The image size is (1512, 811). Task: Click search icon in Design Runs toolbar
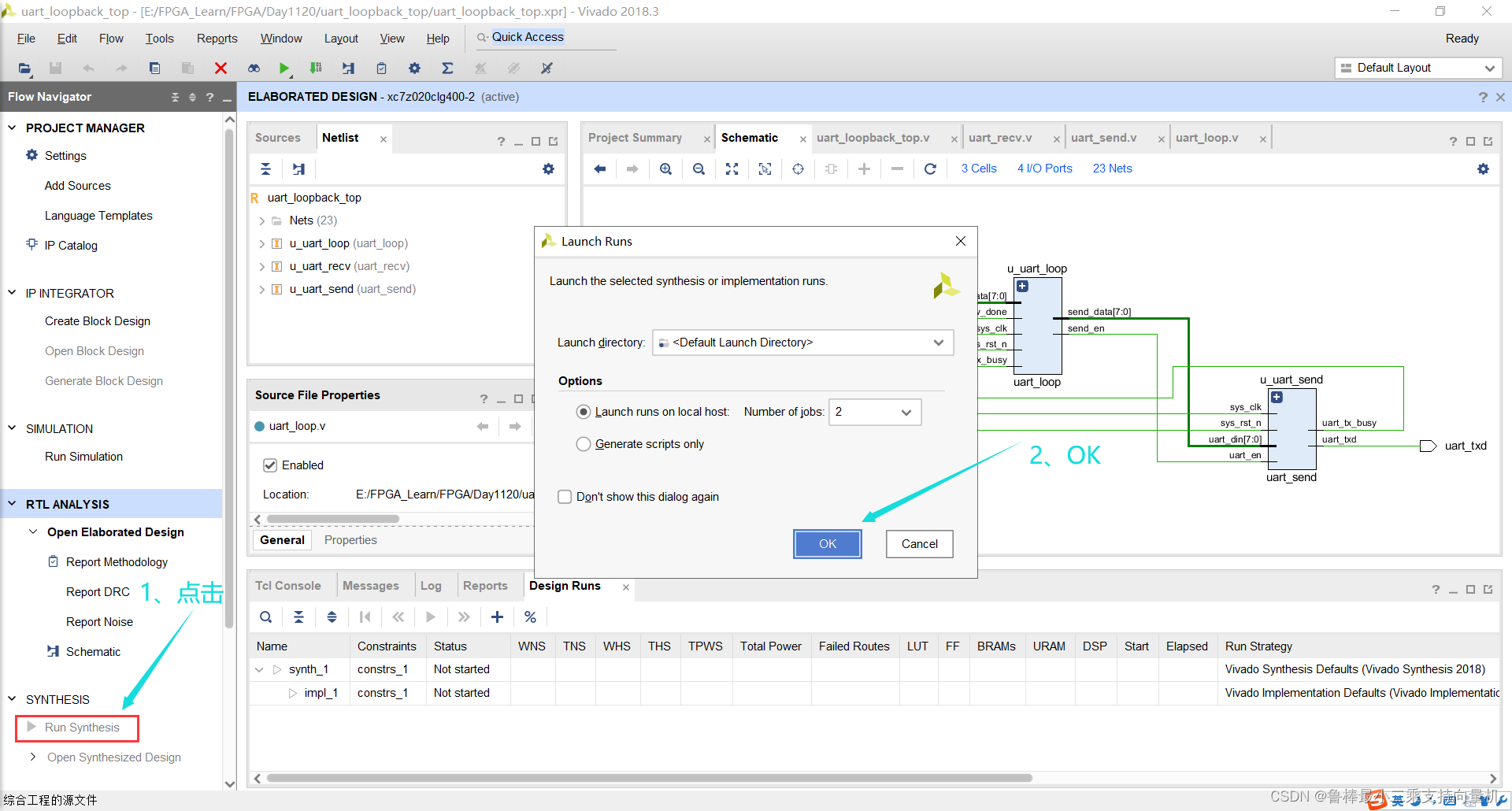[x=265, y=617]
